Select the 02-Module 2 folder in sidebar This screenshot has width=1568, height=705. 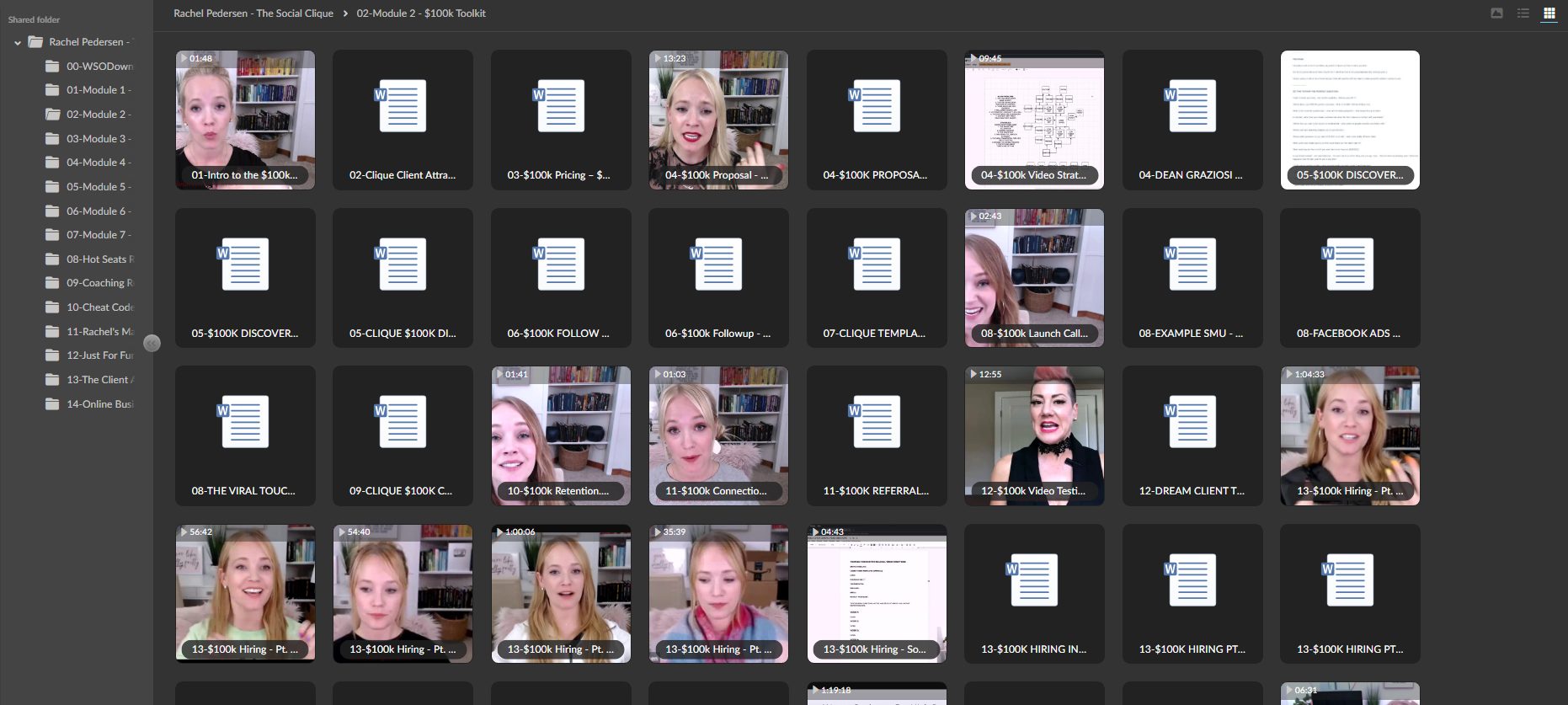click(89, 115)
